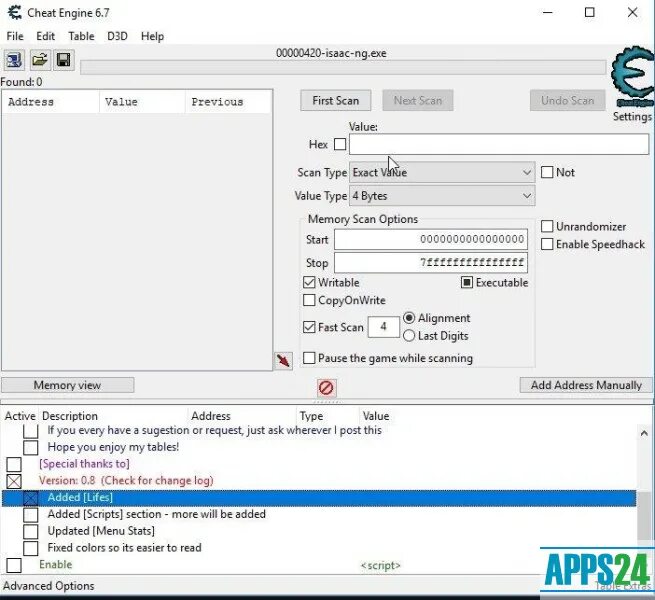Click the Stop address field

click(431, 263)
